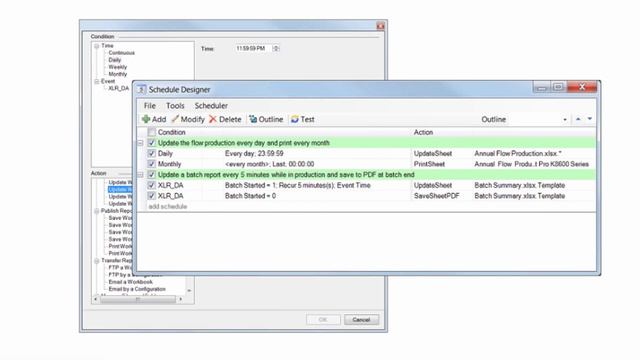Screen dimensions: 640x360
Task: Click left arrow of Action tree scrollbar
Action: 96,299
